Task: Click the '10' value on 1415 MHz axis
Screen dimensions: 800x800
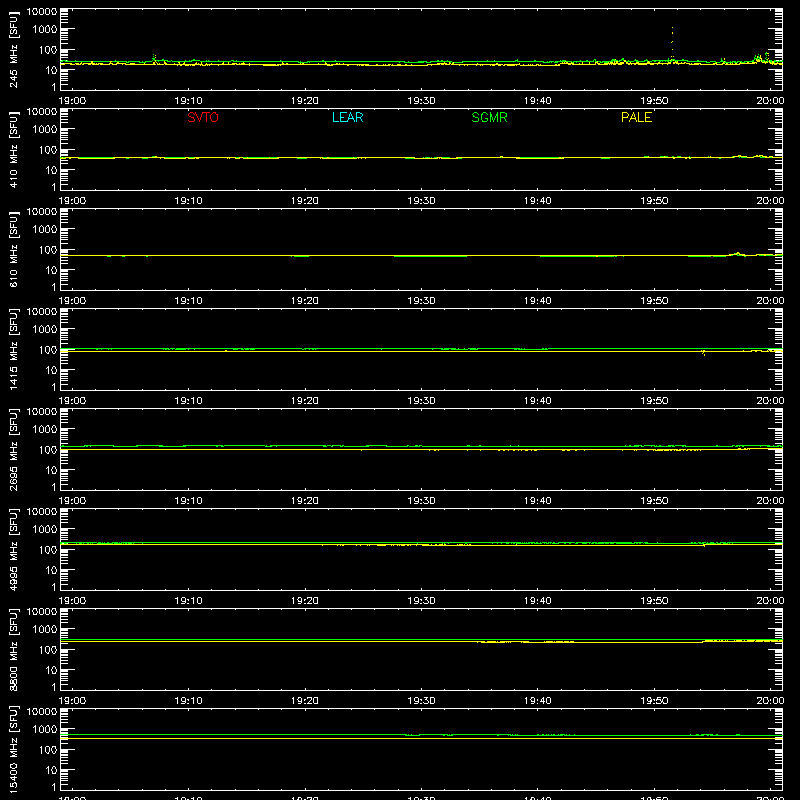Action: pos(51,370)
